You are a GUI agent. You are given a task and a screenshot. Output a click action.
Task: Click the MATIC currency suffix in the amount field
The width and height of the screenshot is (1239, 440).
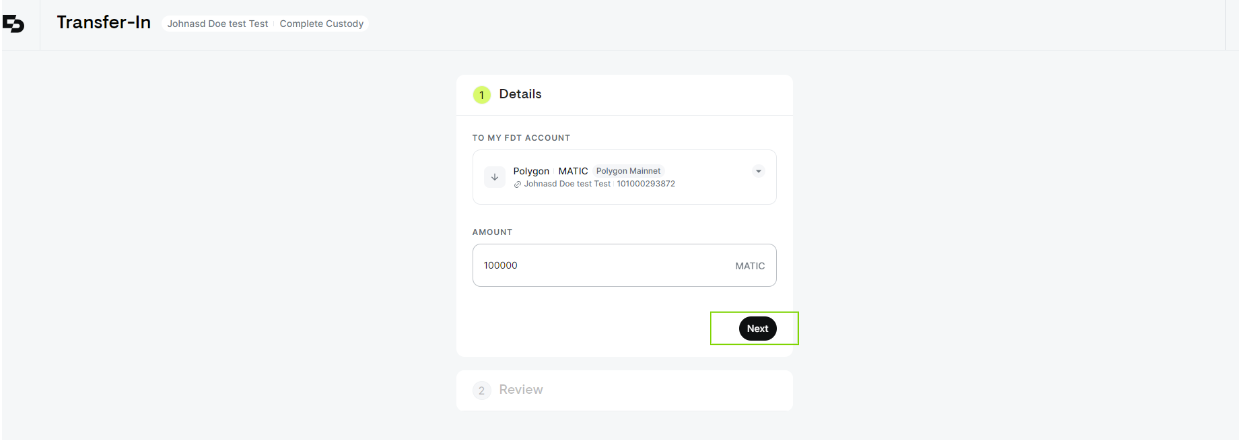[x=750, y=266]
